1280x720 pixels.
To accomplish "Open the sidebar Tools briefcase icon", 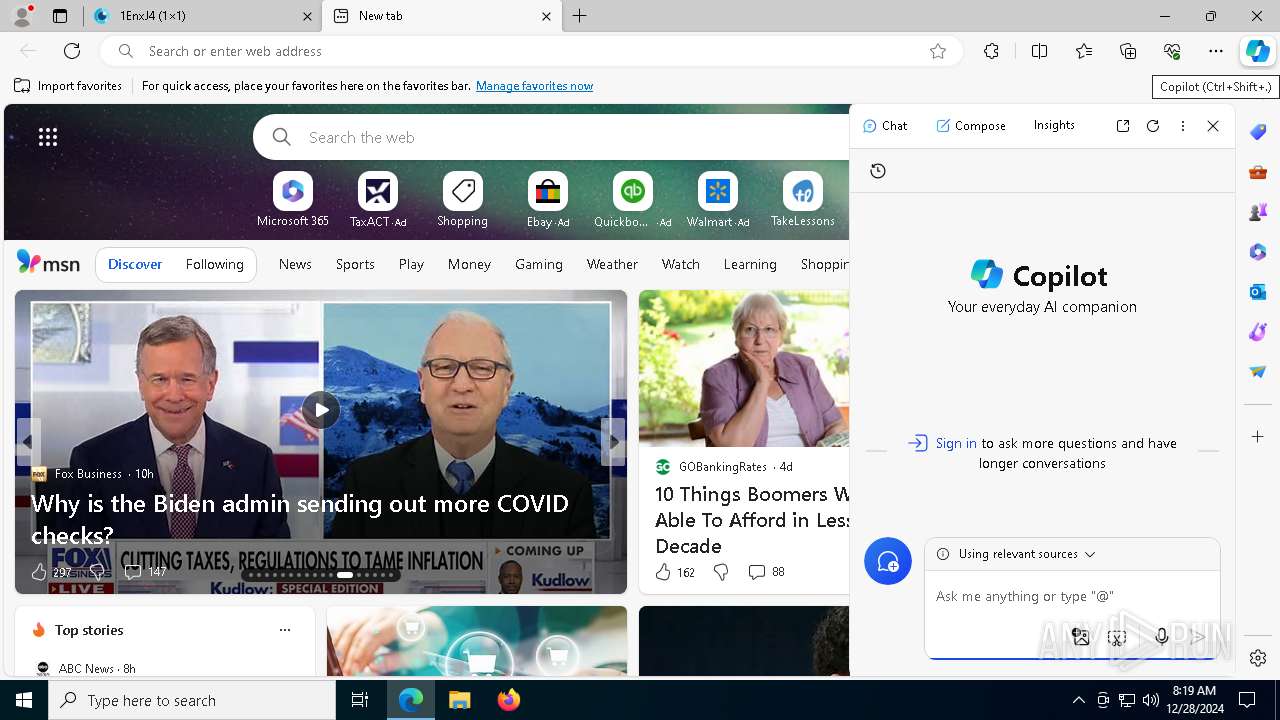I will [x=1258, y=172].
